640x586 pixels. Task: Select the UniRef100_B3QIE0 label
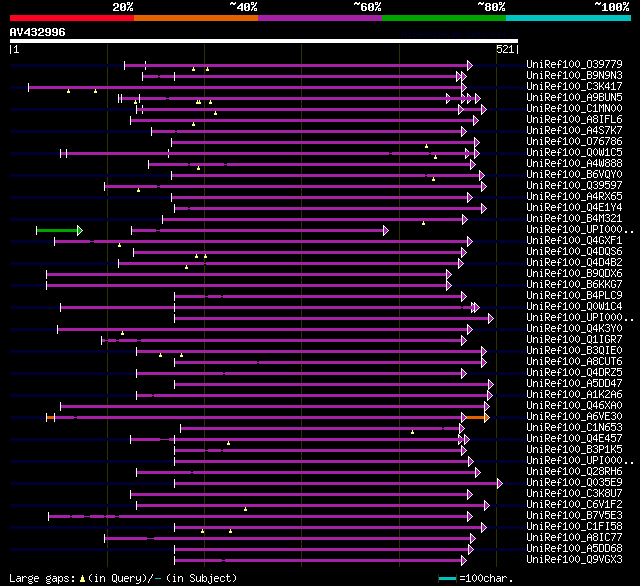point(574,351)
